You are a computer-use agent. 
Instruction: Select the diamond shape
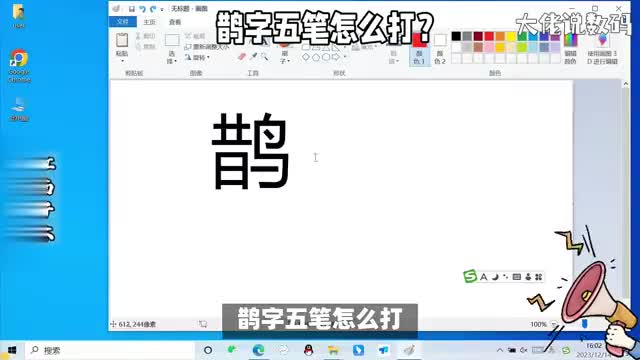pos(305,57)
